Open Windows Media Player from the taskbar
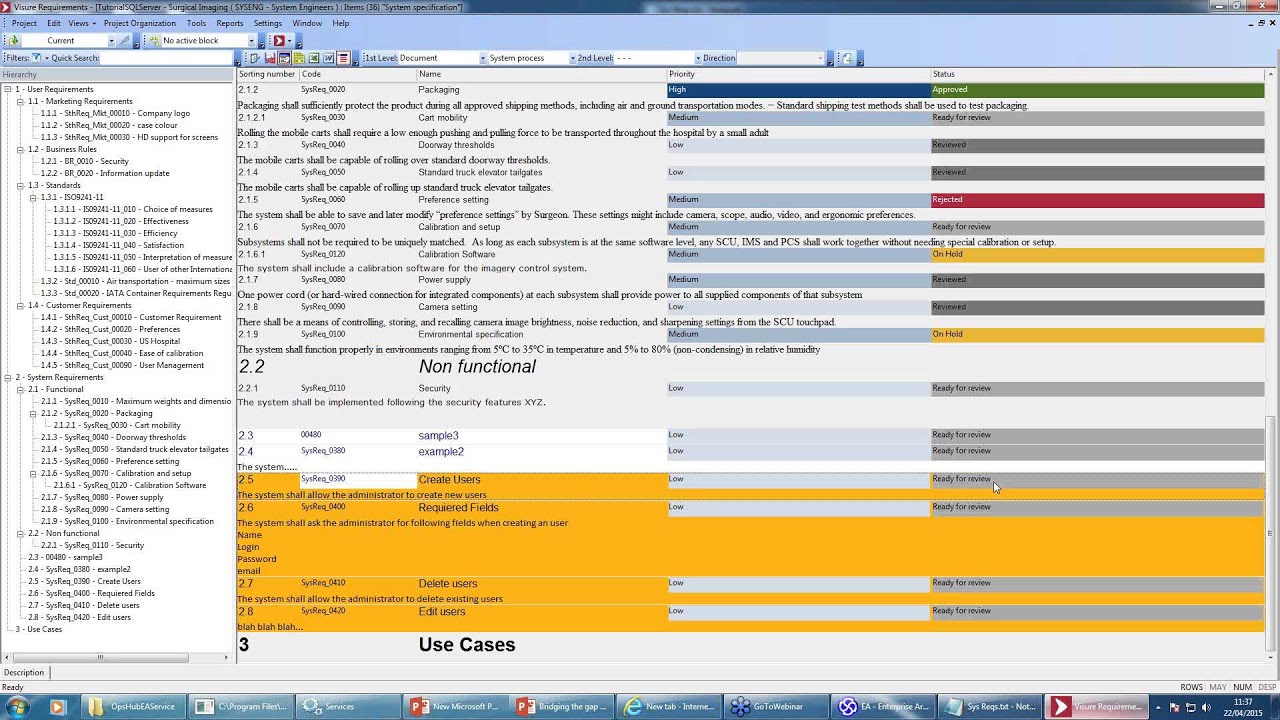 [57, 707]
